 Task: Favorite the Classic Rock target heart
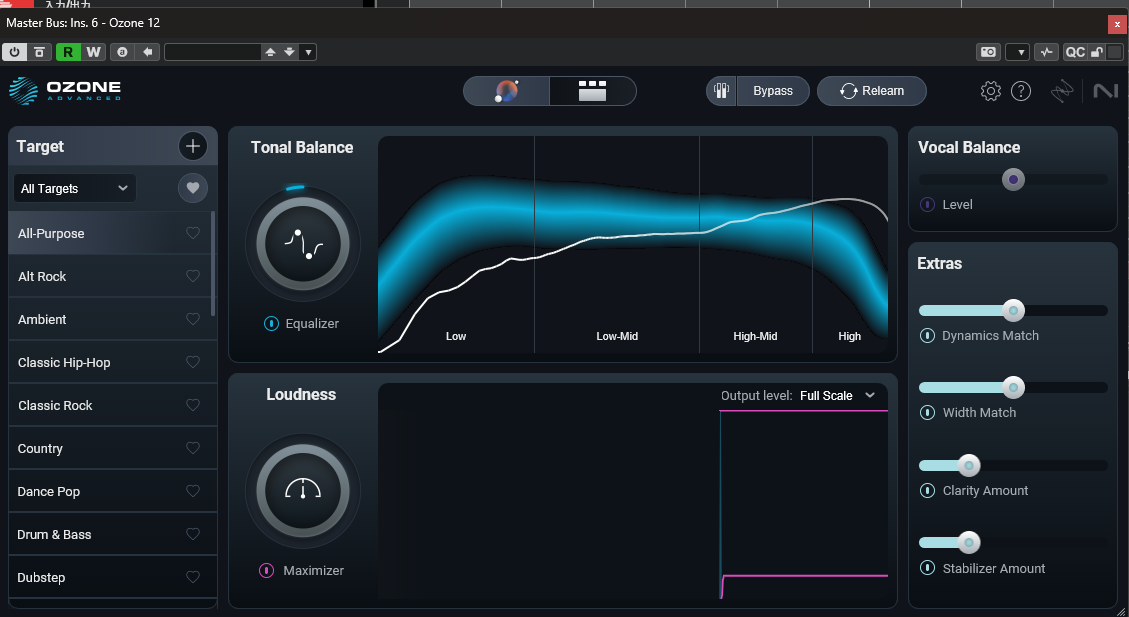coord(192,405)
